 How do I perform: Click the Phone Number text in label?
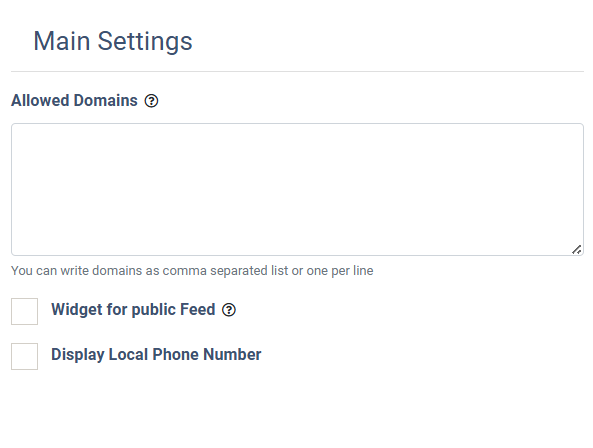coord(207,355)
